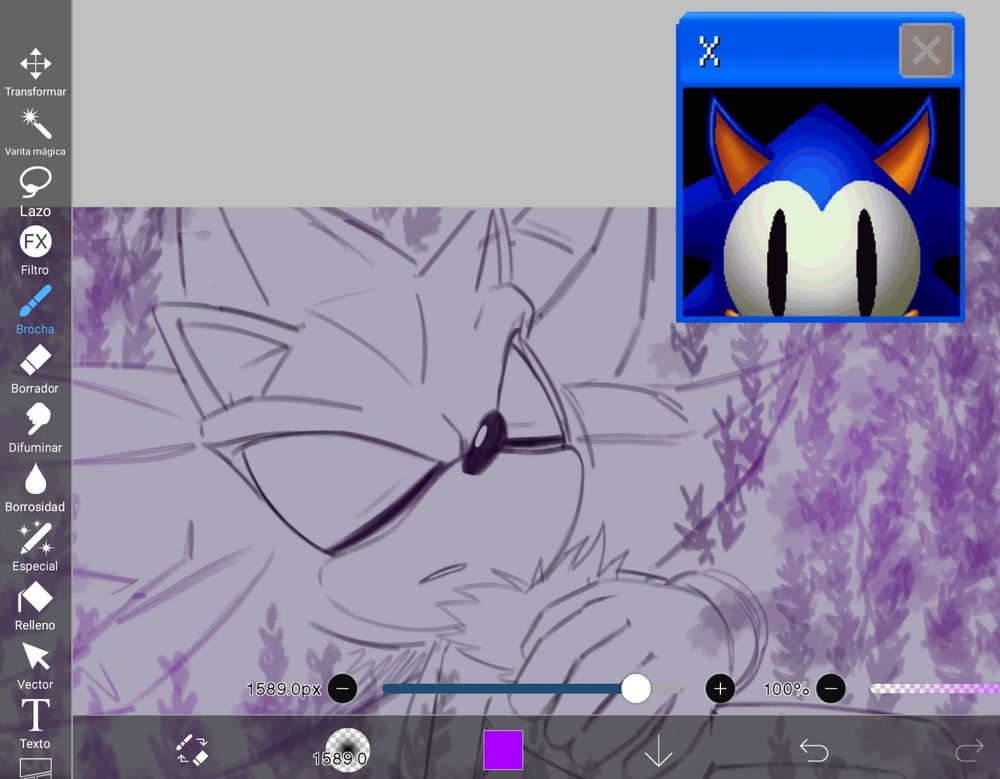1000x779 pixels.
Task: Undo the last stroke
Action: [x=814, y=750]
